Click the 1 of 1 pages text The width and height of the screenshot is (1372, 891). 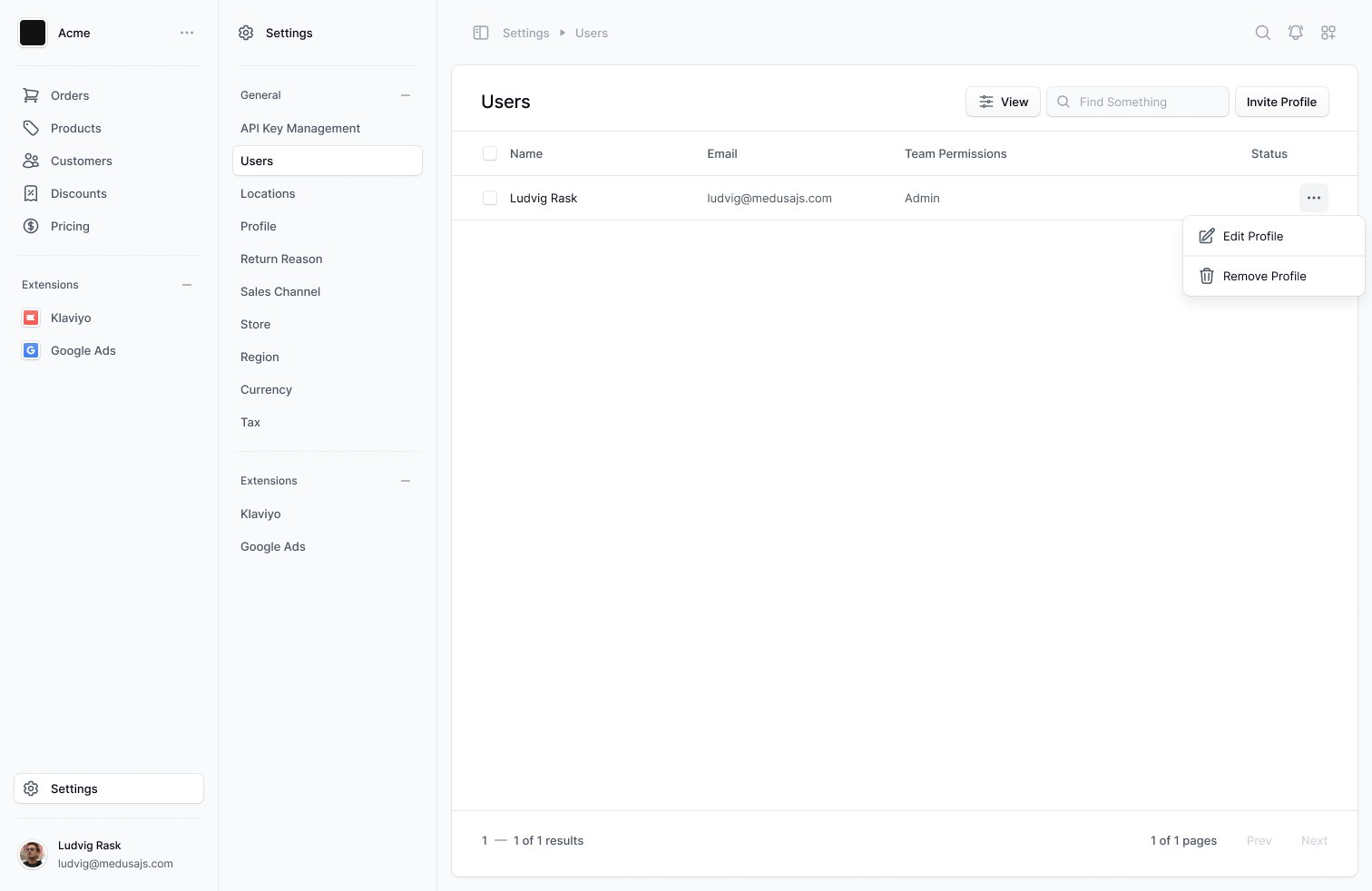(1184, 841)
